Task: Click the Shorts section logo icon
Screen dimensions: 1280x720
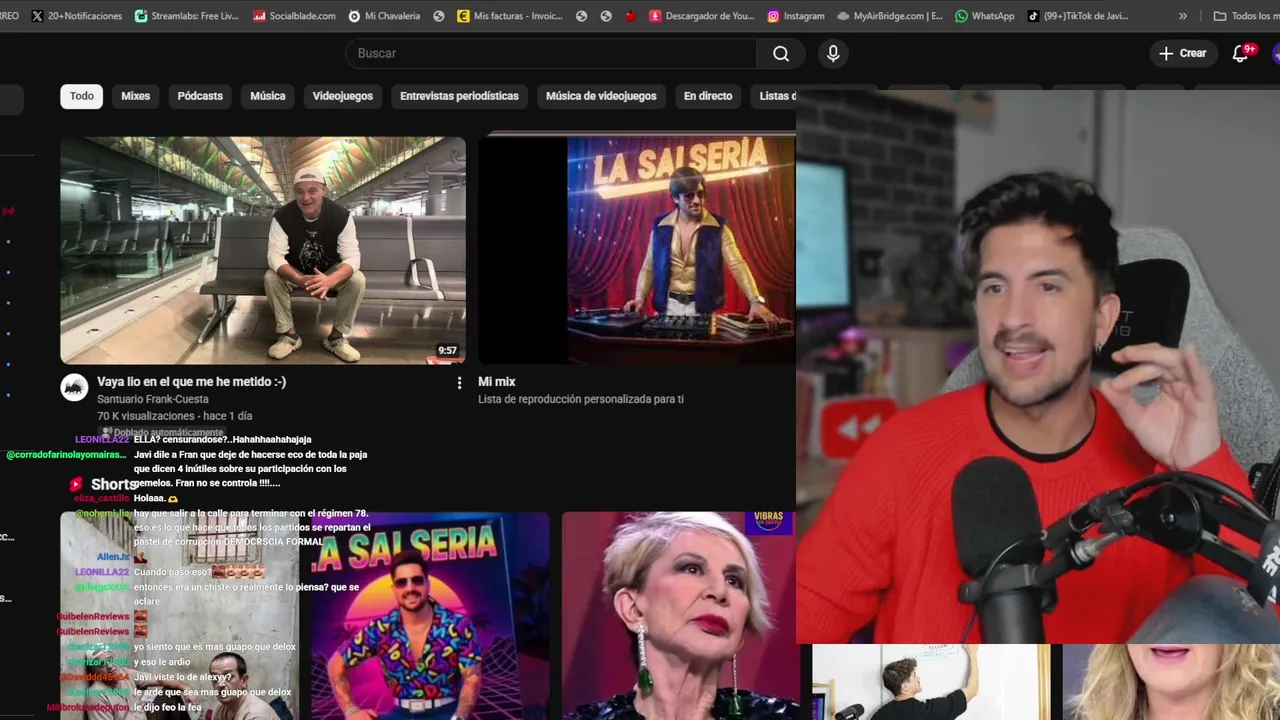Action: pos(76,485)
